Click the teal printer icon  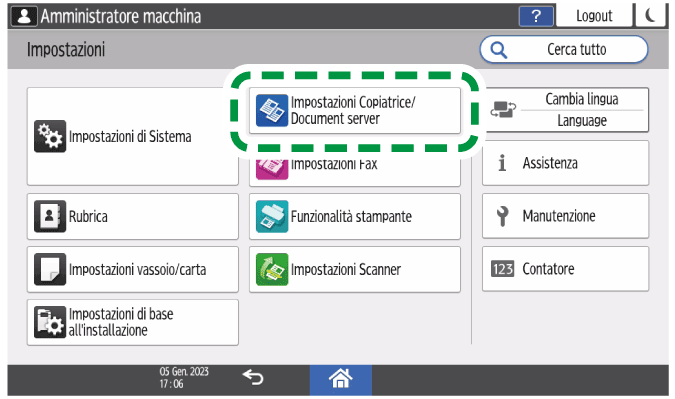point(272,217)
